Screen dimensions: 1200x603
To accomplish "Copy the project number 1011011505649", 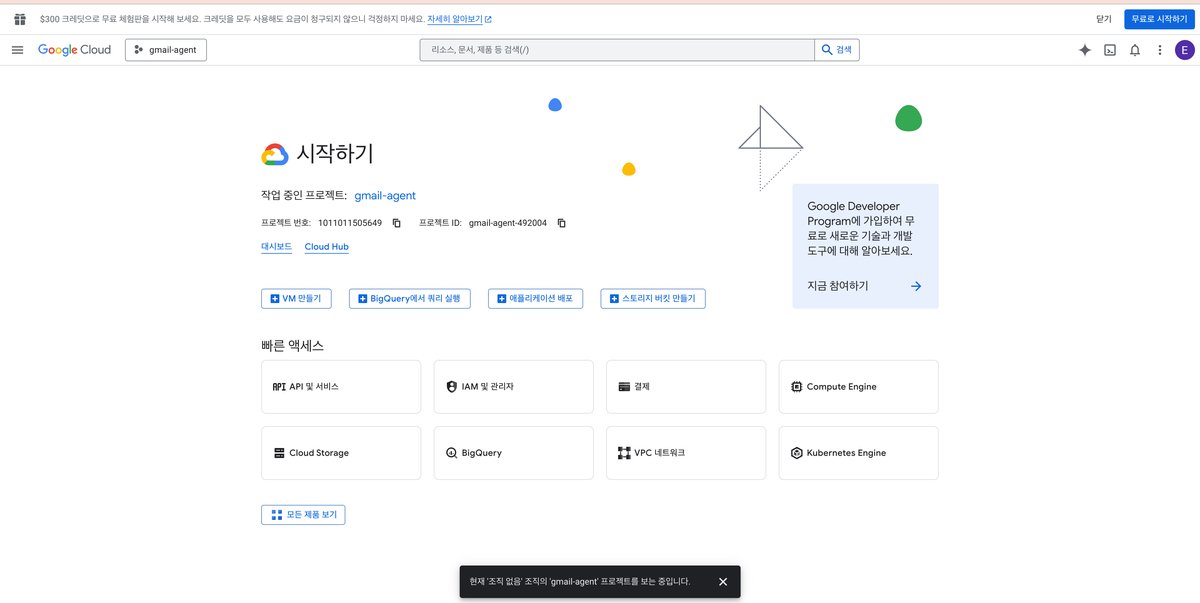I will (396, 223).
